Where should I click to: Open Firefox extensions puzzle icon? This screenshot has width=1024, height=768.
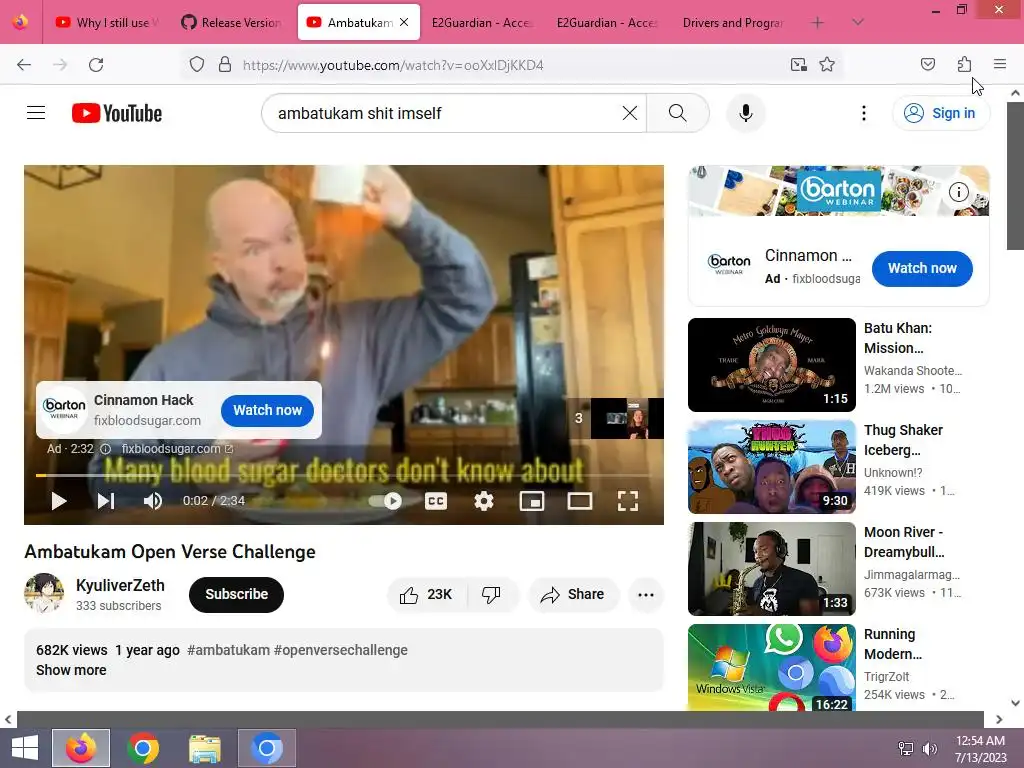coord(964,64)
